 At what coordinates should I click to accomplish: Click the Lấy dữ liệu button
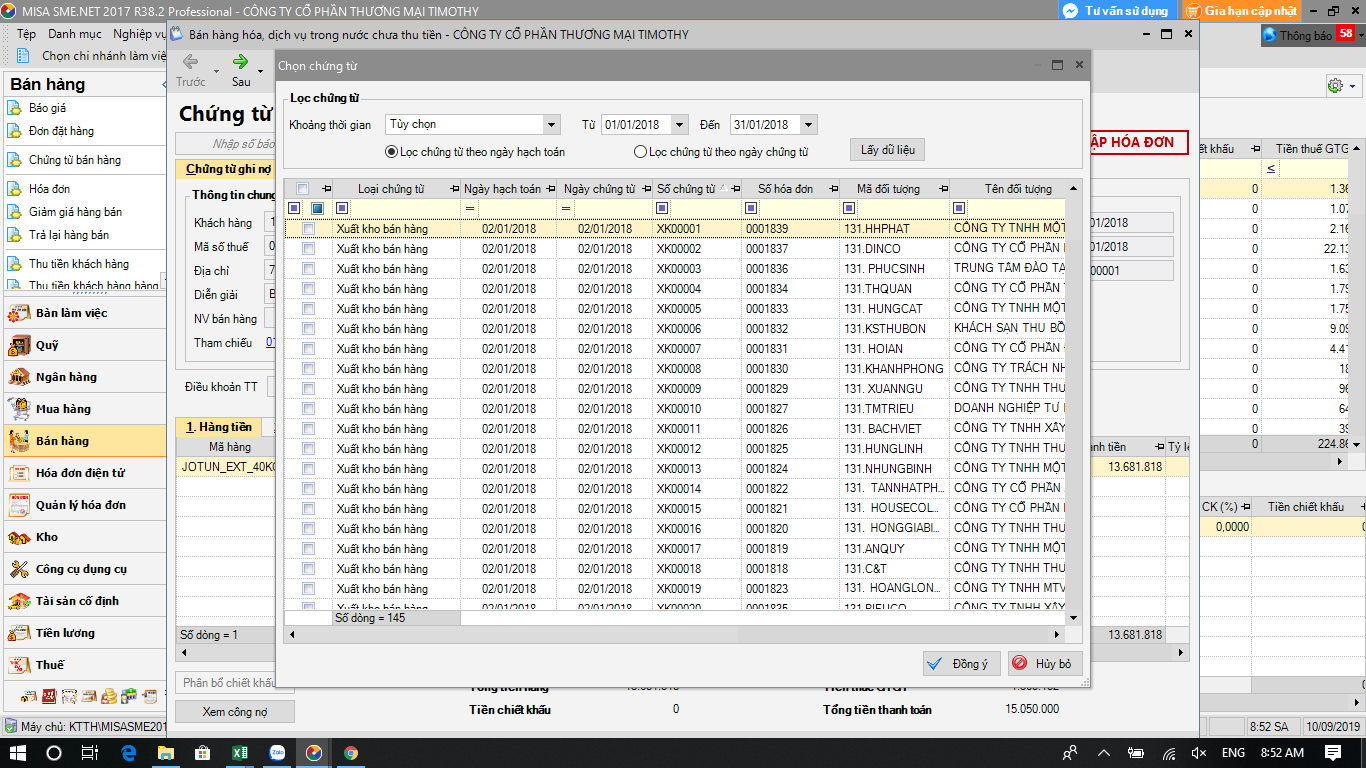coord(887,150)
